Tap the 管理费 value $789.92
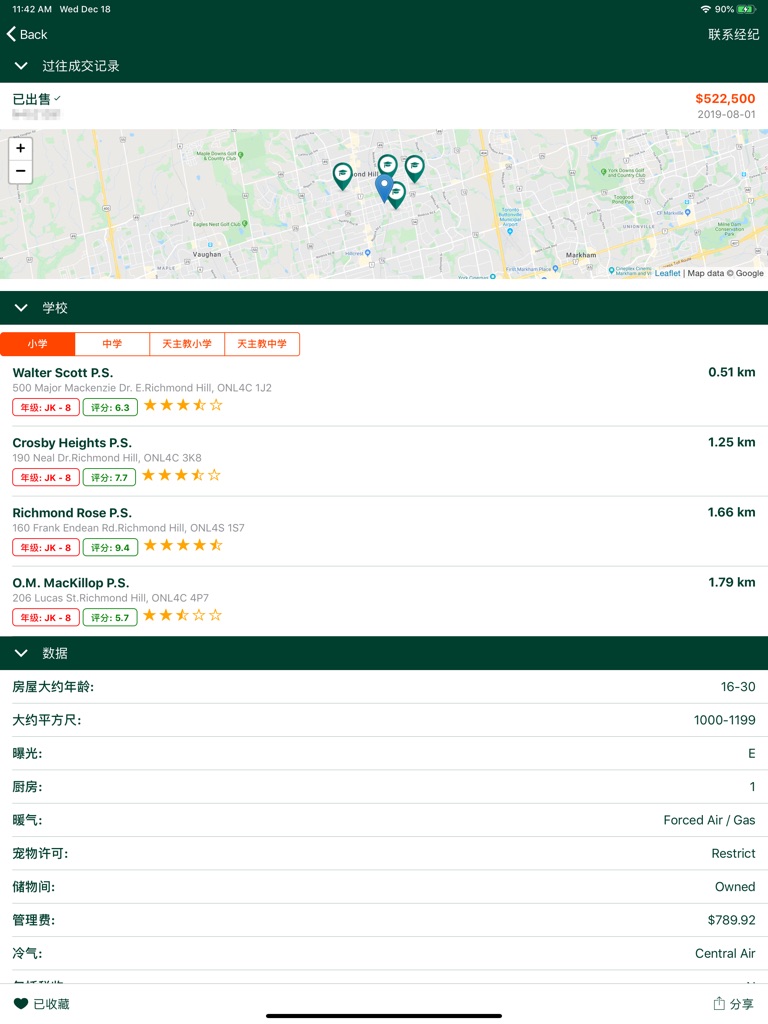 [731, 920]
